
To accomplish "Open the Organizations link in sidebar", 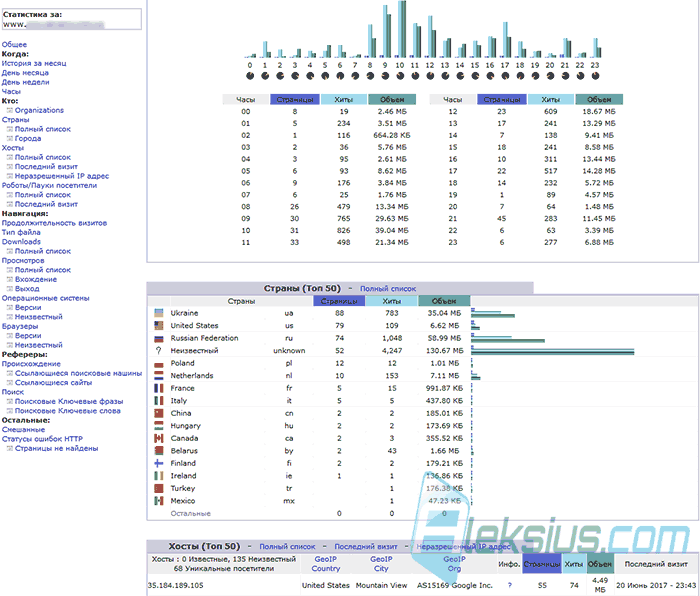I will 39,110.
